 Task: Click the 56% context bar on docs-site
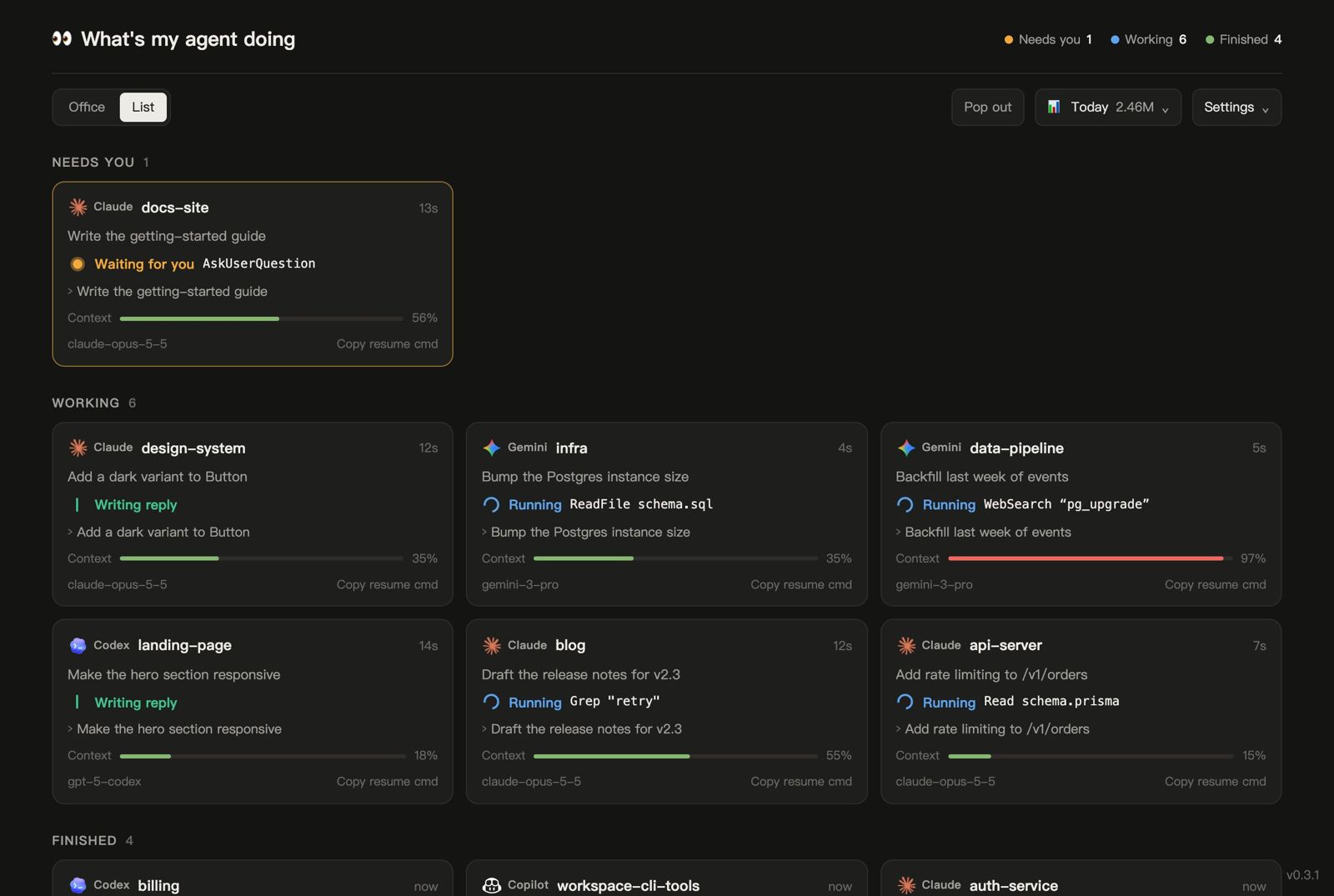point(261,318)
